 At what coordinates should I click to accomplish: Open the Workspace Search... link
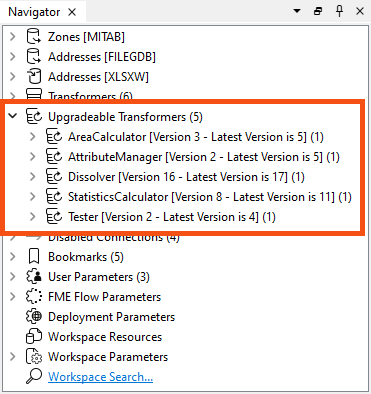(100, 377)
